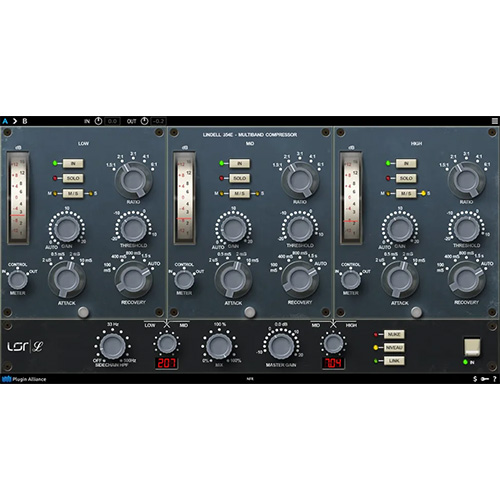Image resolution: width=500 pixels, height=500 pixels.
Task: Click the LOW band RECOVERY knob
Action: [133, 279]
